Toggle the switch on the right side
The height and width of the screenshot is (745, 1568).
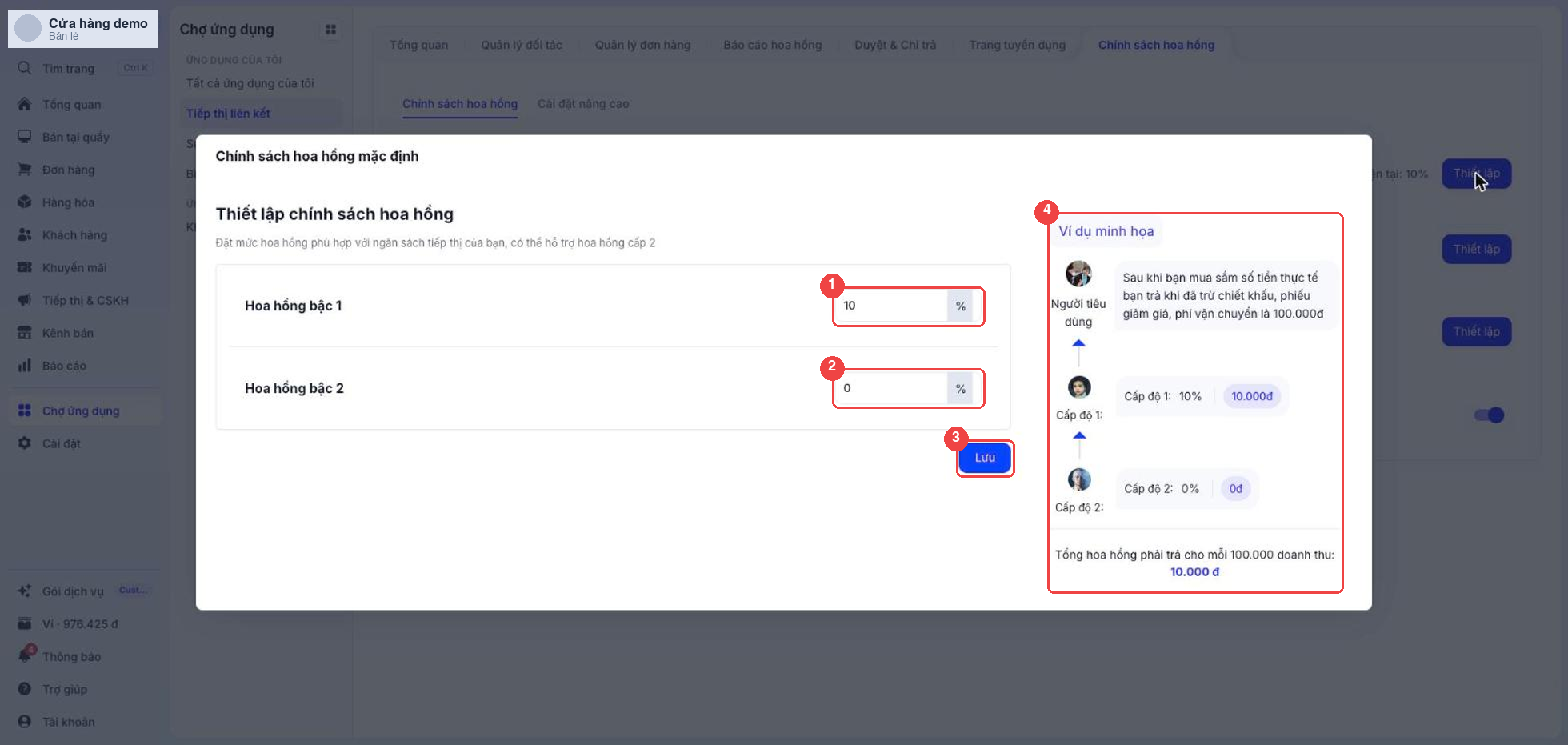(x=1490, y=415)
